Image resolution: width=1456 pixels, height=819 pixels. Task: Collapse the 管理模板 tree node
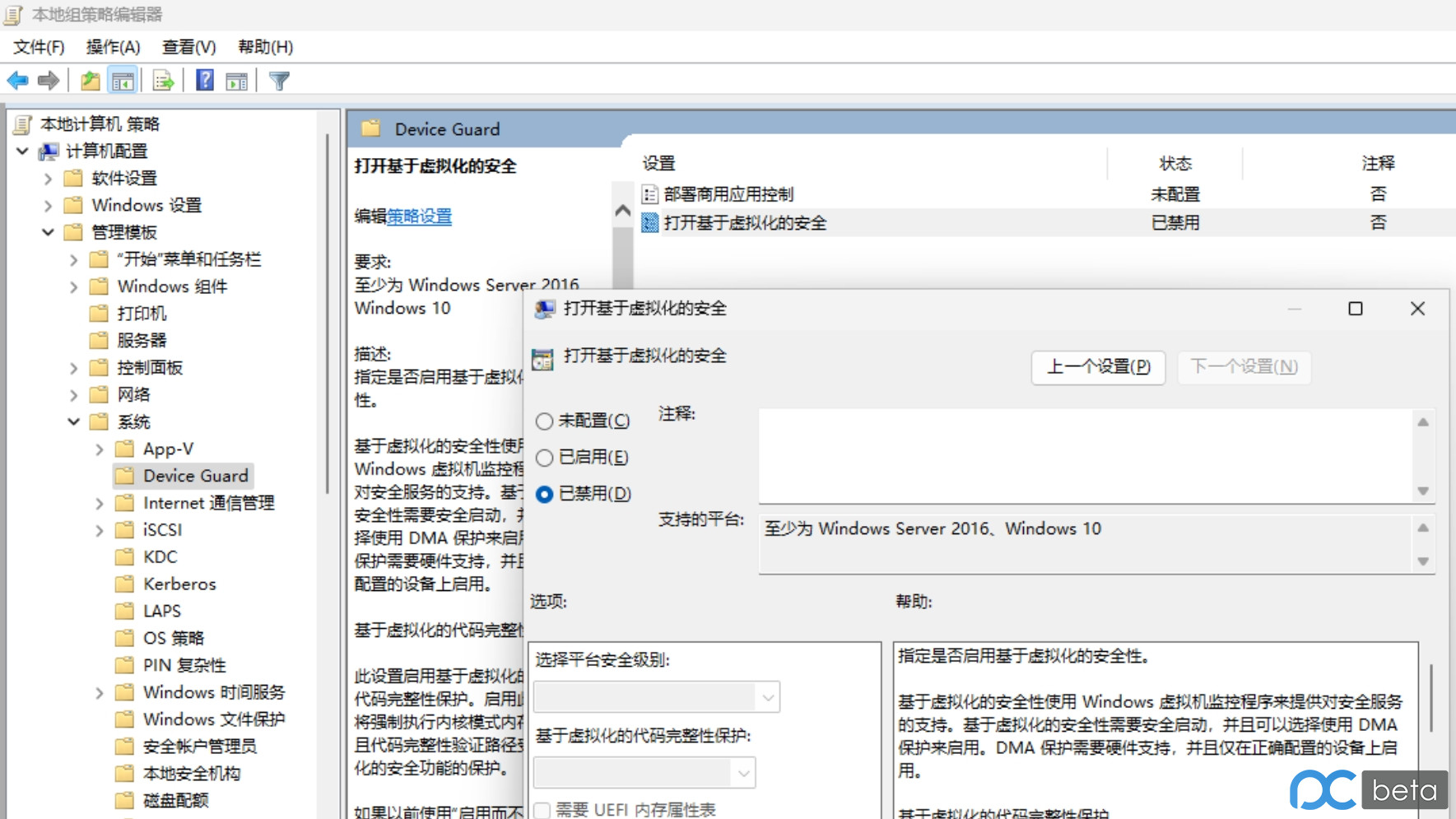point(48,232)
